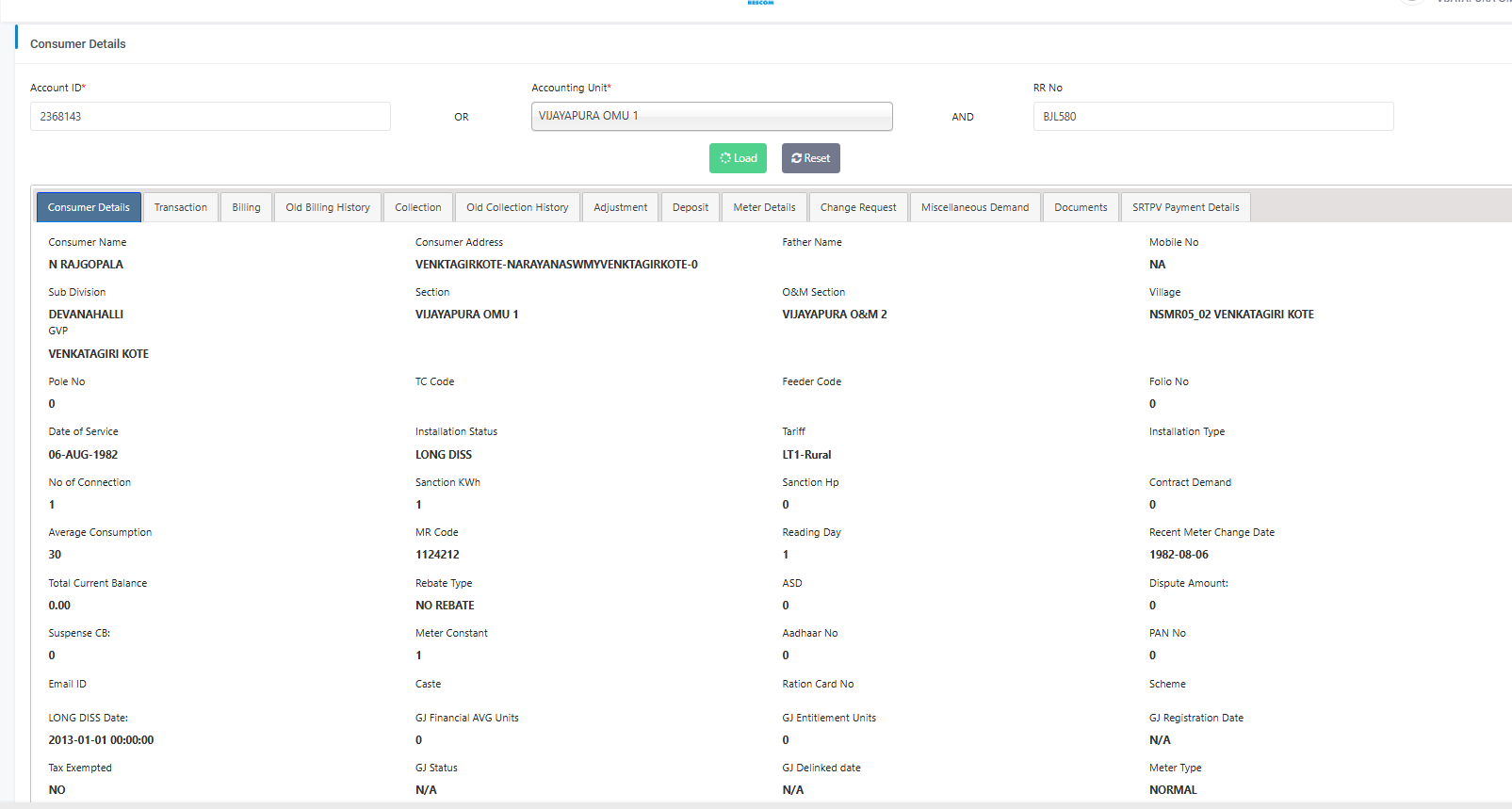
Task: Switch to the Collection tab
Action: tap(418, 207)
